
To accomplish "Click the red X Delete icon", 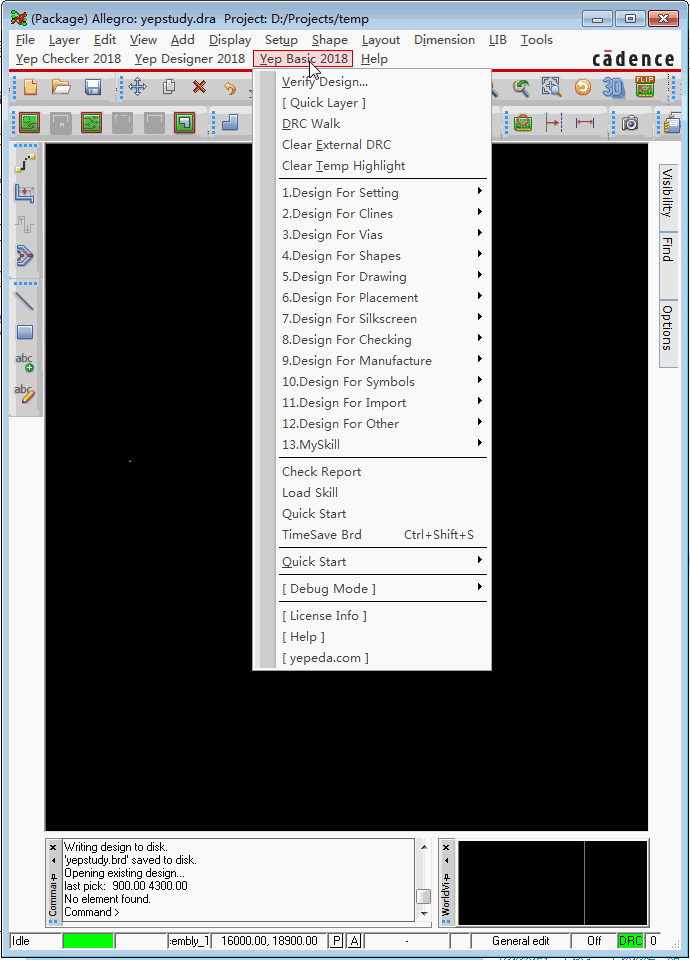I will [x=199, y=87].
